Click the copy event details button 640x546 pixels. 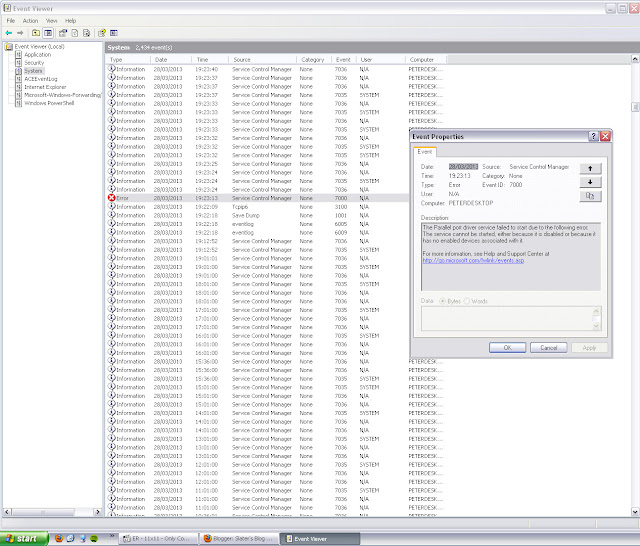point(590,196)
